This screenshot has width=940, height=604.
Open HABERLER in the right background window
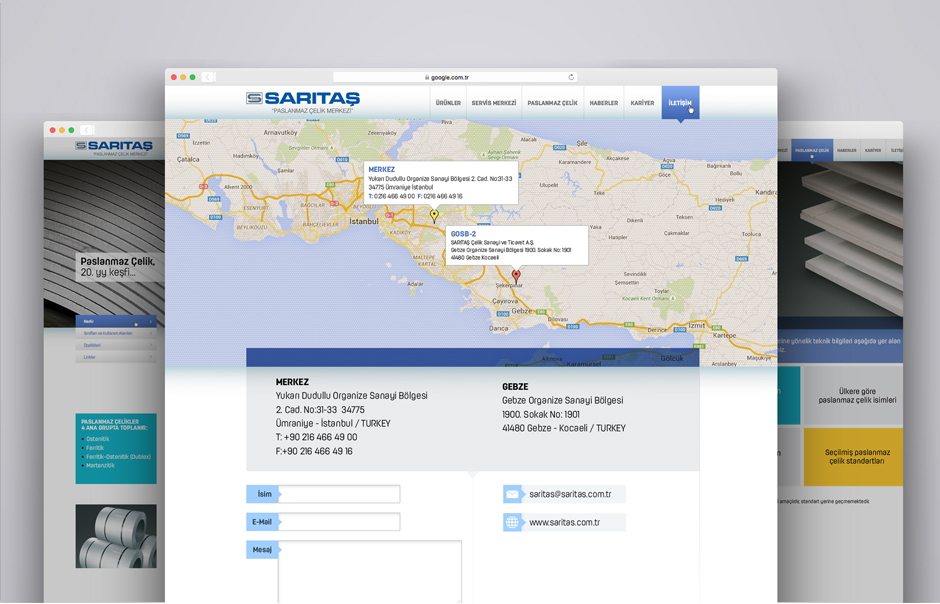846,150
